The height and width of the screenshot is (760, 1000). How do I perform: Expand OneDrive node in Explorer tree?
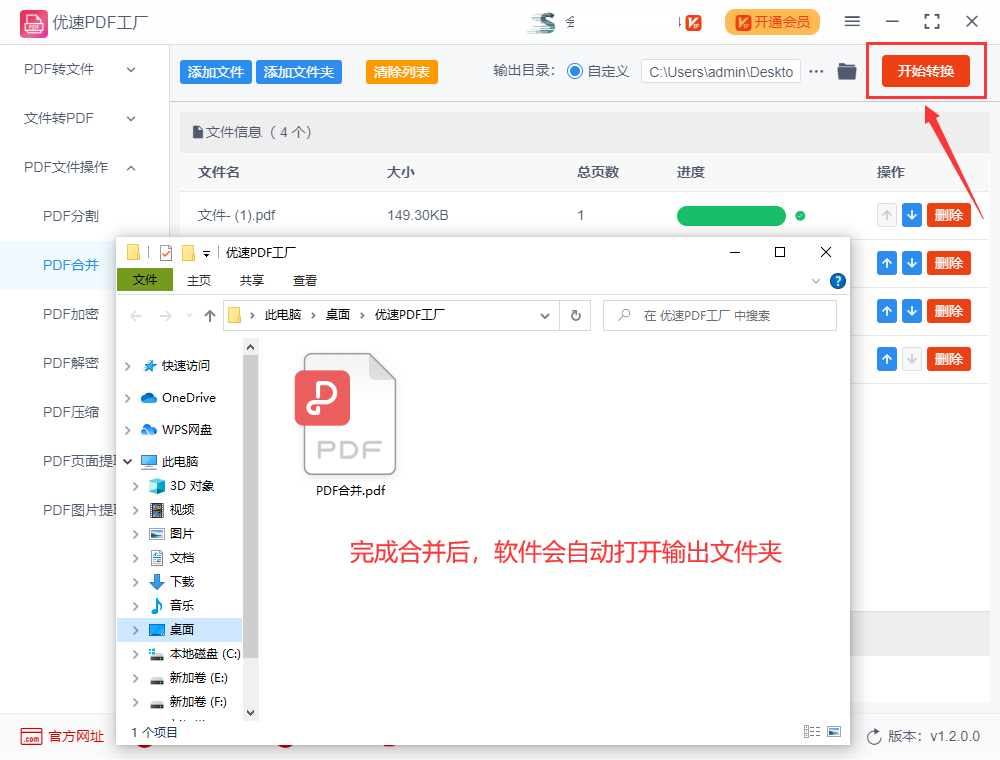pyautogui.click(x=128, y=398)
